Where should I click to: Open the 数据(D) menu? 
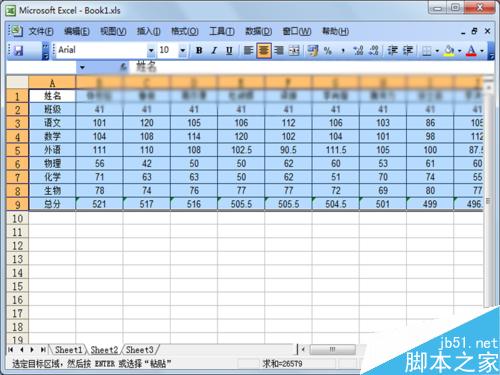pyautogui.click(x=259, y=31)
